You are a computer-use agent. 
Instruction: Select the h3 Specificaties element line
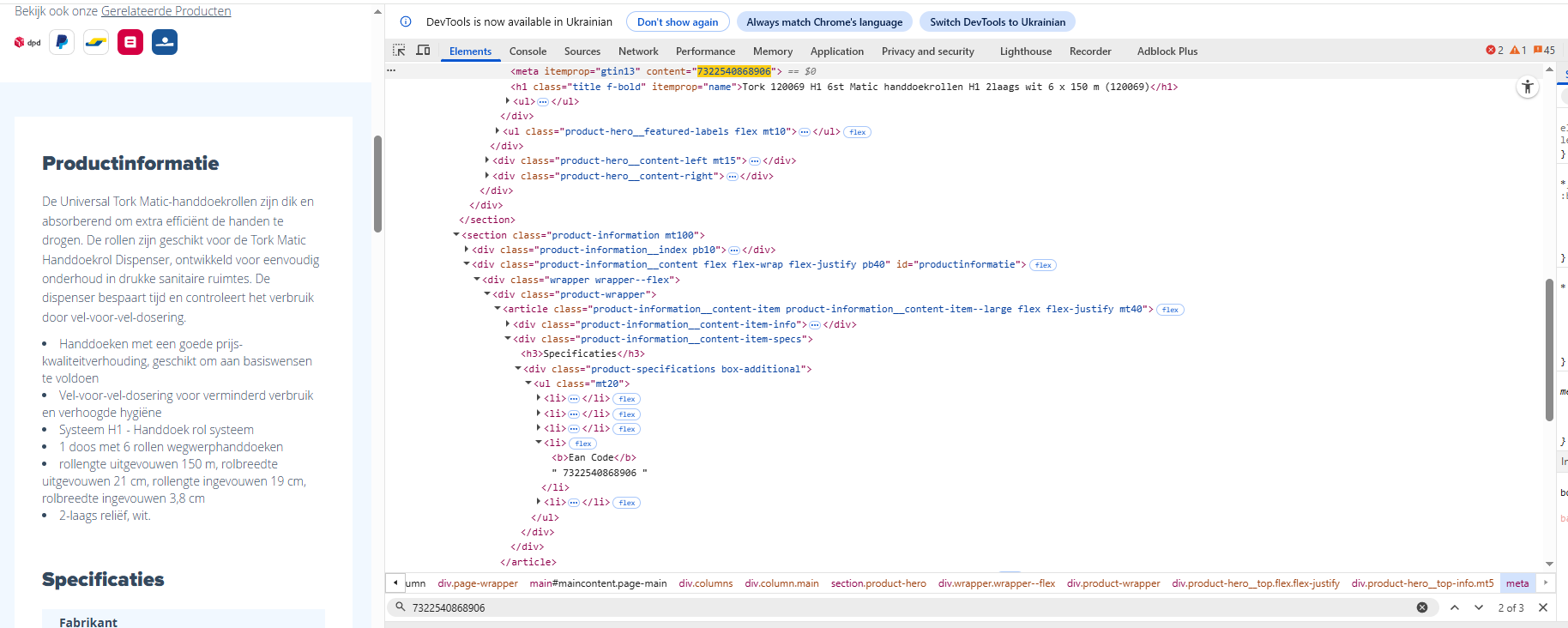pos(582,354)
